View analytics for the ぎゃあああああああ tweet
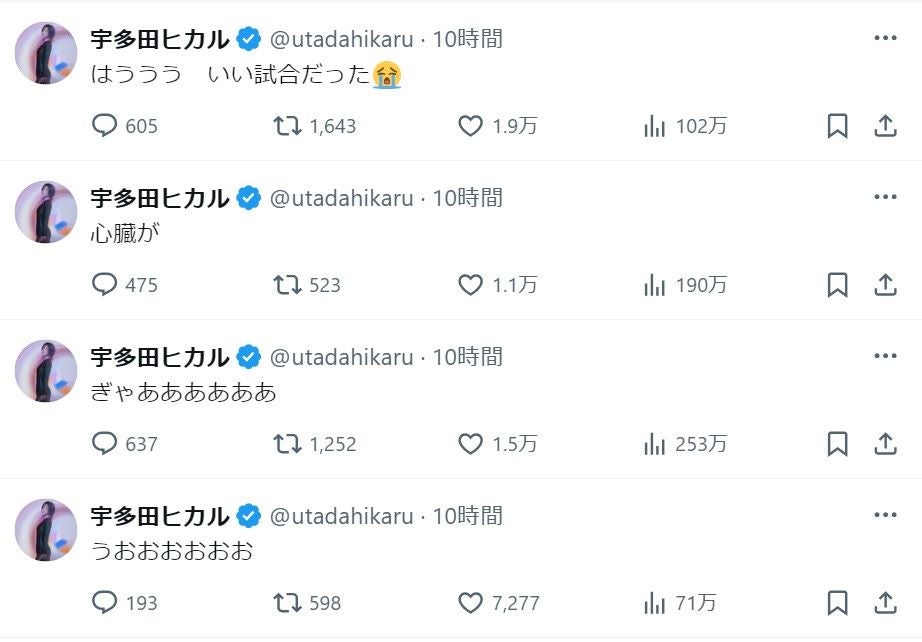The image size is (922, 642). click(x=655, y=445)
